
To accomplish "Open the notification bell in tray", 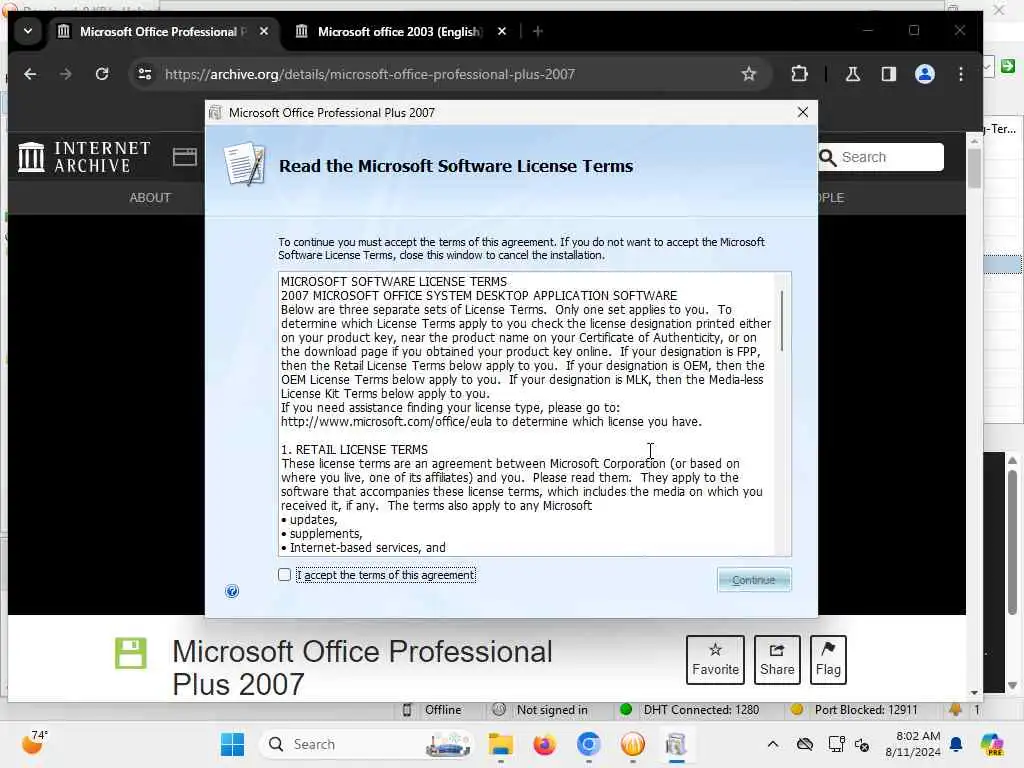I will coord(956,744).
